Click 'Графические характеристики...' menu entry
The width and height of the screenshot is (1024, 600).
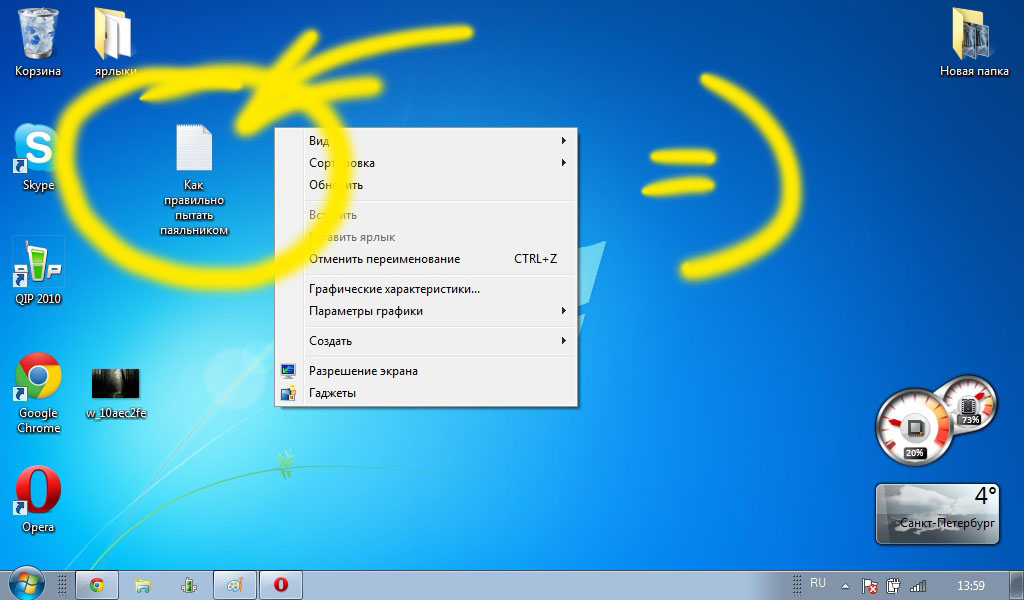click(394, 289)
